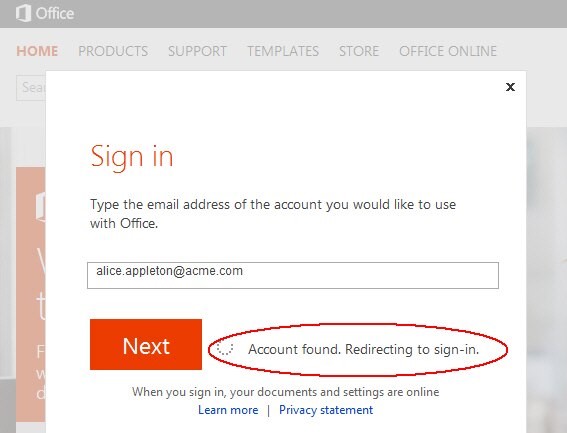Click the 'documents and settings are online' text
The width and height of the screenshot is (567, 433).
(348, 392)
